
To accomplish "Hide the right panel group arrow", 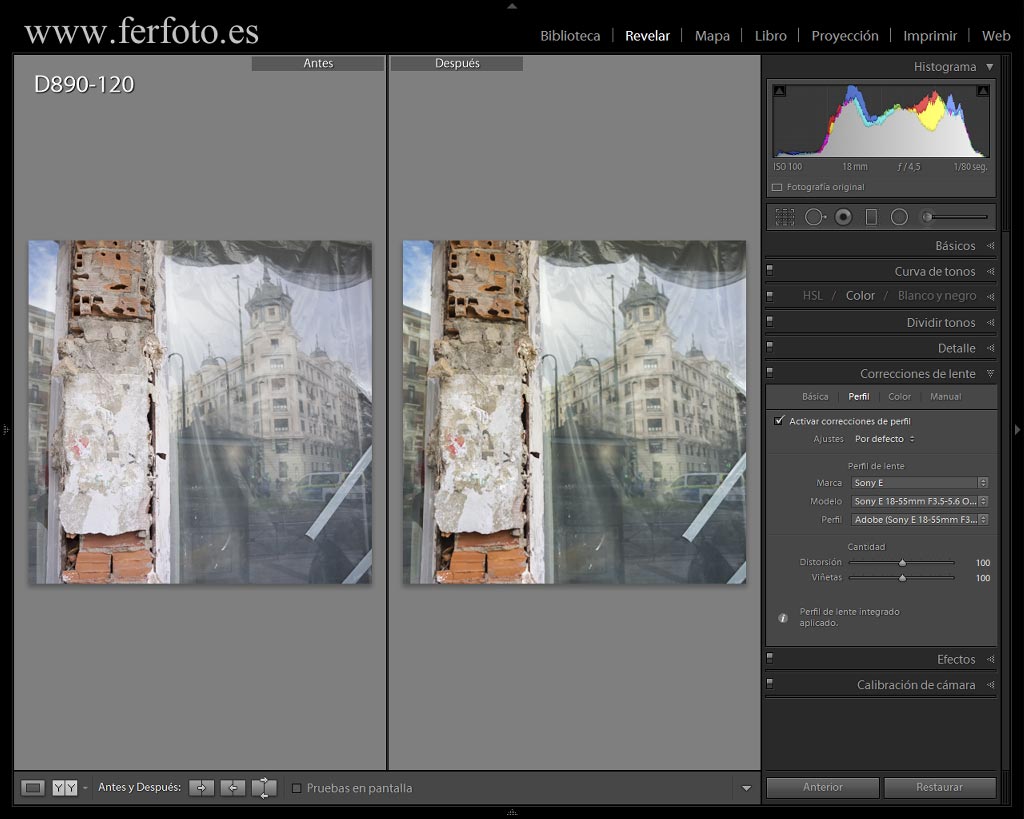I will coord(1017,430).
